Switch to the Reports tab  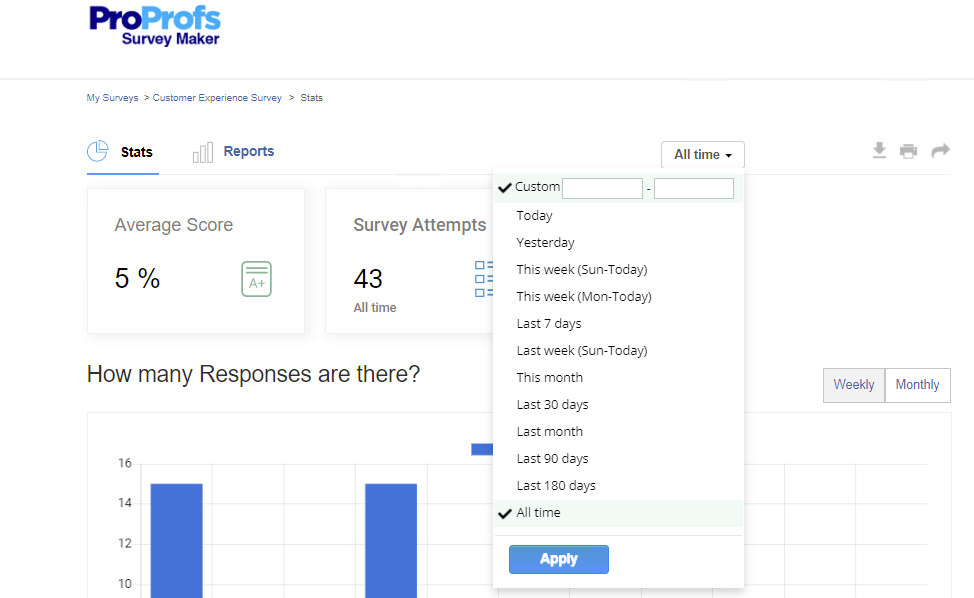point(234,152)
